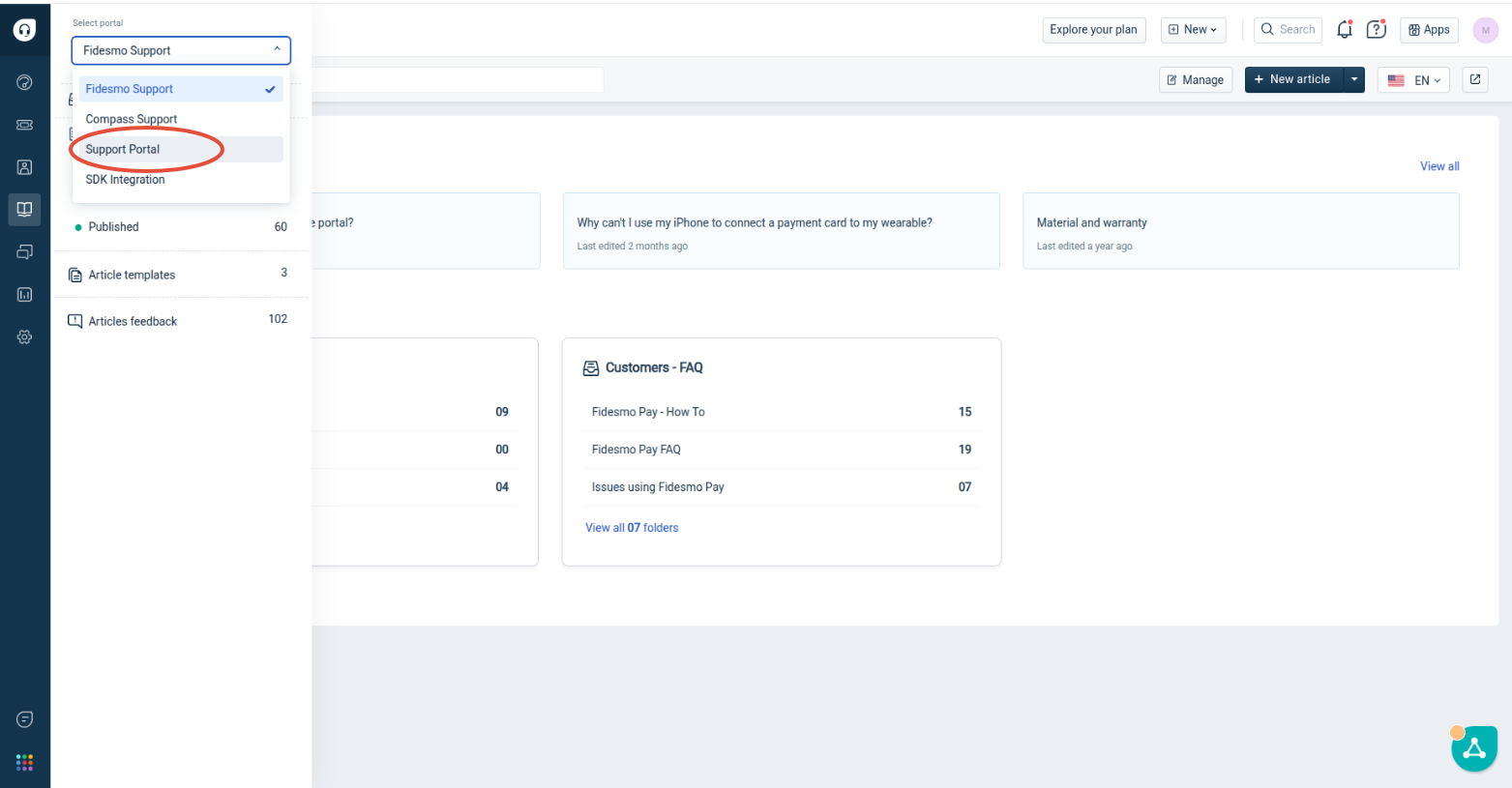Open Article templates in sidebar
Image resolution: width=1512 pixels, height=788 pixels.
click(x=181, y=275)
